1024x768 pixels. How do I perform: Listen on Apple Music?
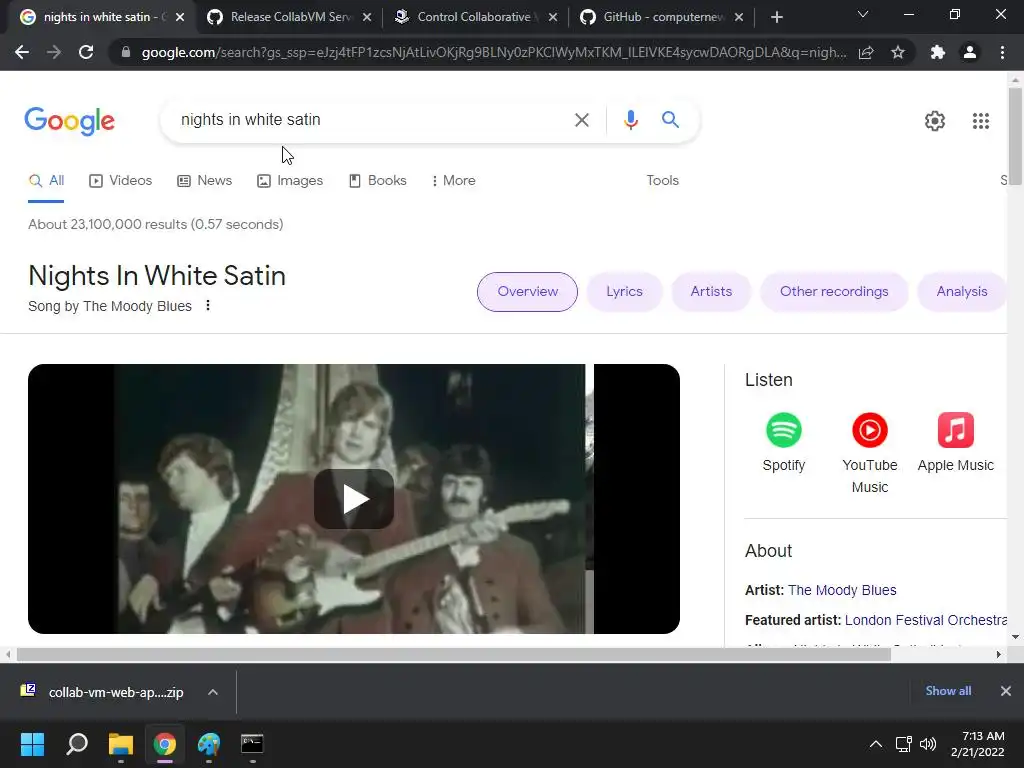point(955,442)
